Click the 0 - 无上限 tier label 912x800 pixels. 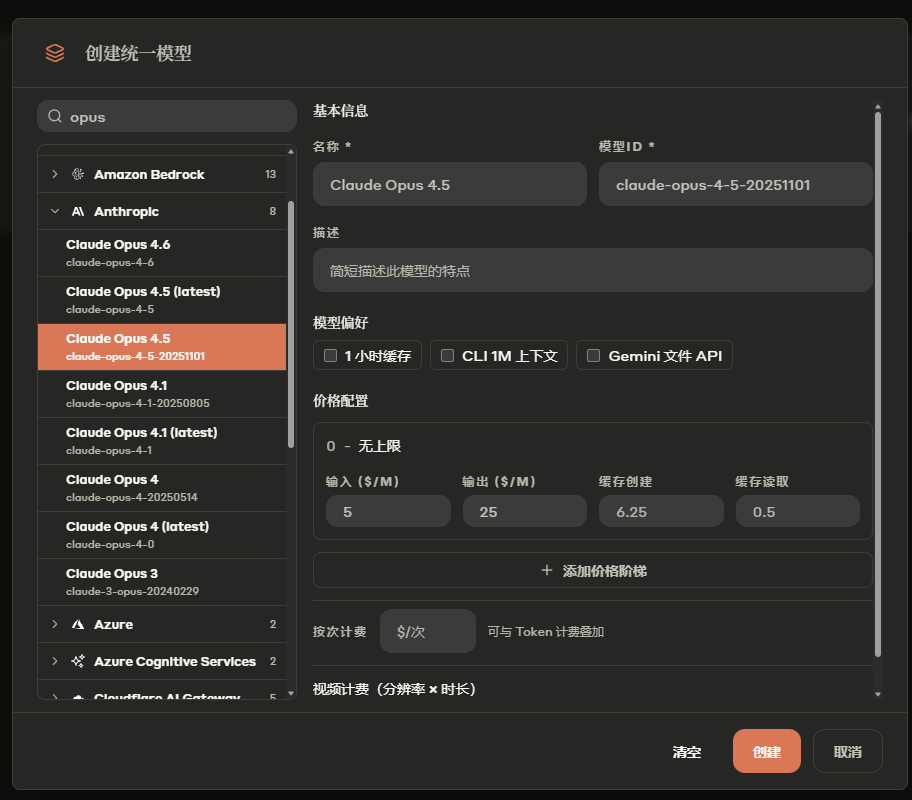pos(364,446)
